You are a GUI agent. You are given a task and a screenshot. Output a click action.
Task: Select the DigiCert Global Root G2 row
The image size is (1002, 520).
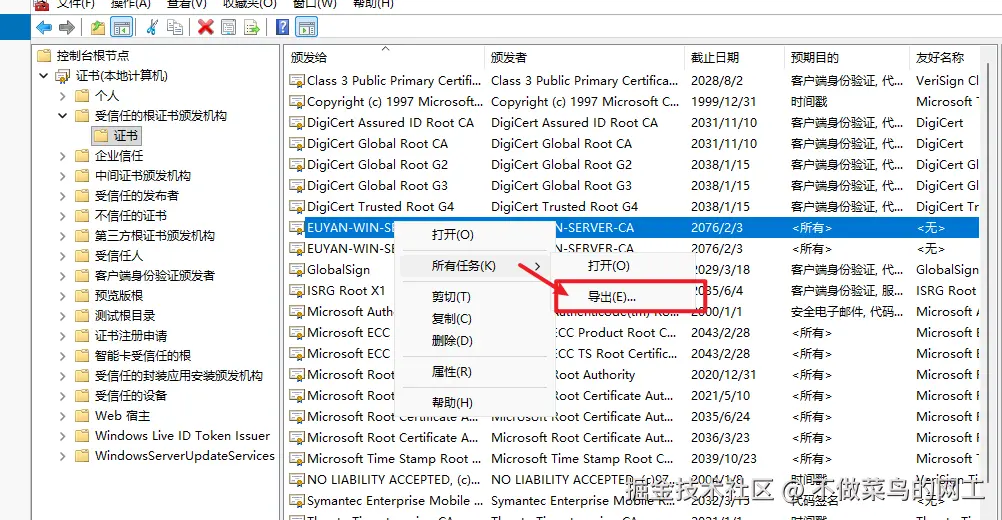click(633, 165)
